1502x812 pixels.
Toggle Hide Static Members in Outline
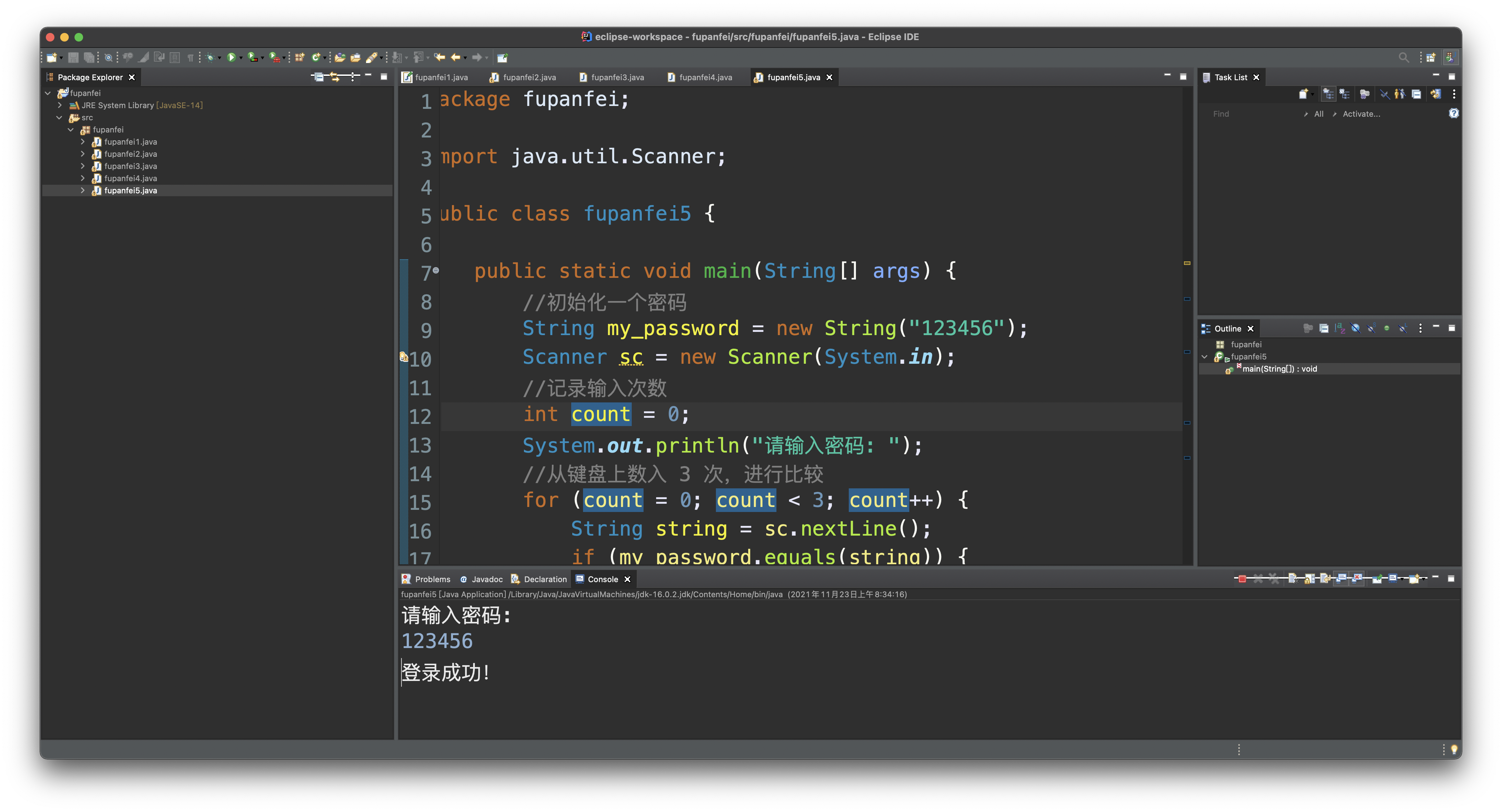(x=1371, y=328)
